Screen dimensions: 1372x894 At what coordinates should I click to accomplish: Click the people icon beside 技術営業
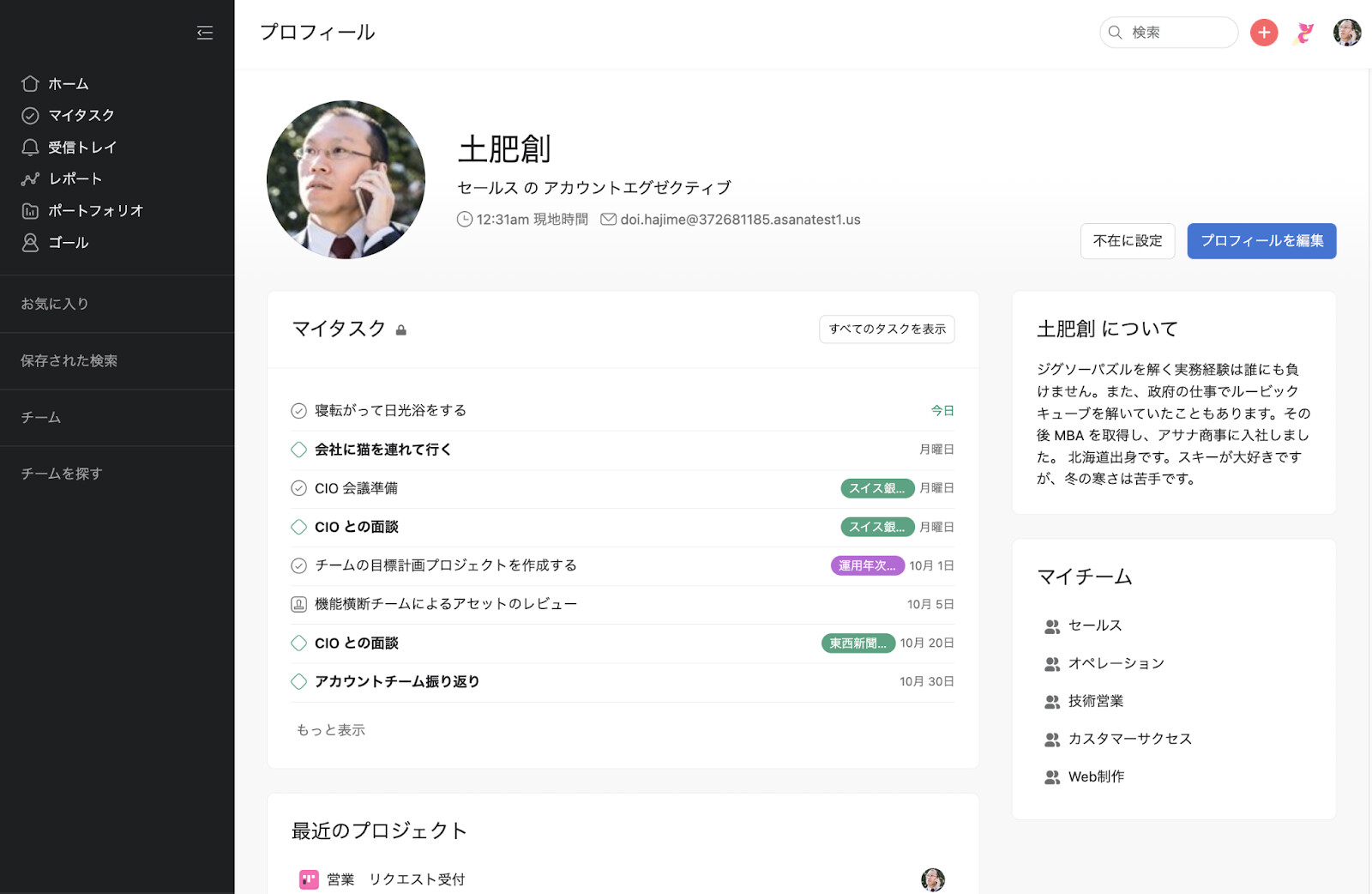click(1052, 702)
